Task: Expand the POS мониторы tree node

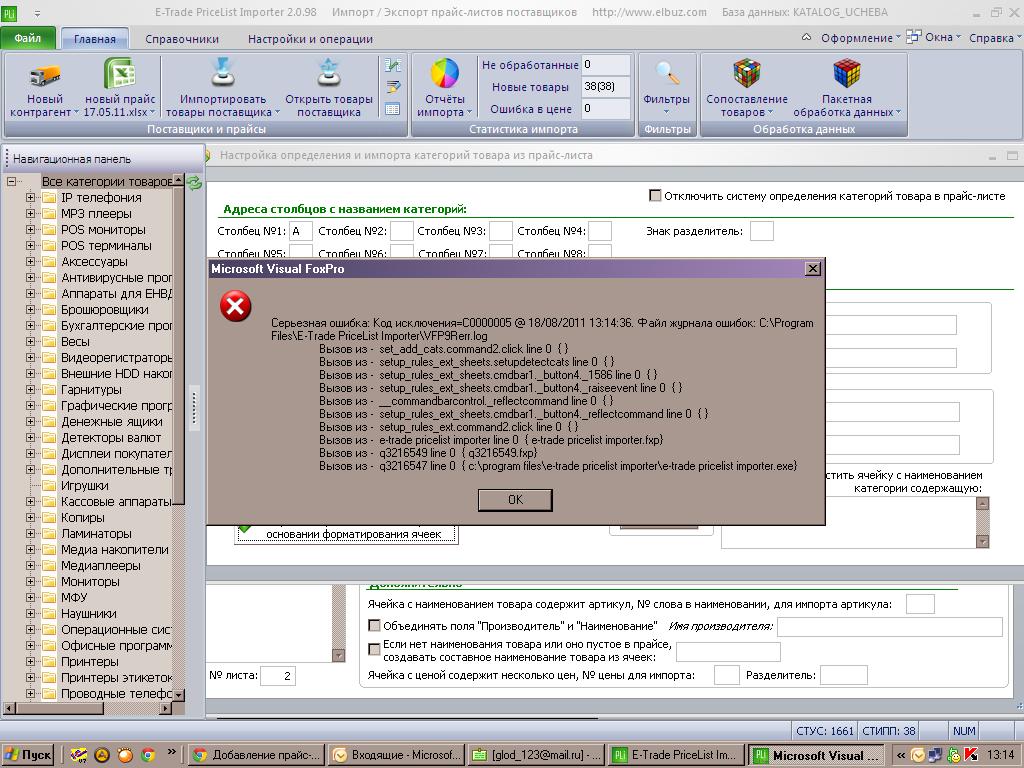Action: [30, 229]
